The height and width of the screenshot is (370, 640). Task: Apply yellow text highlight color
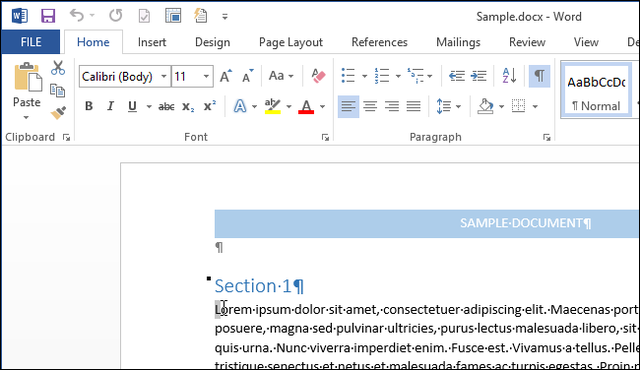[272, 106]
